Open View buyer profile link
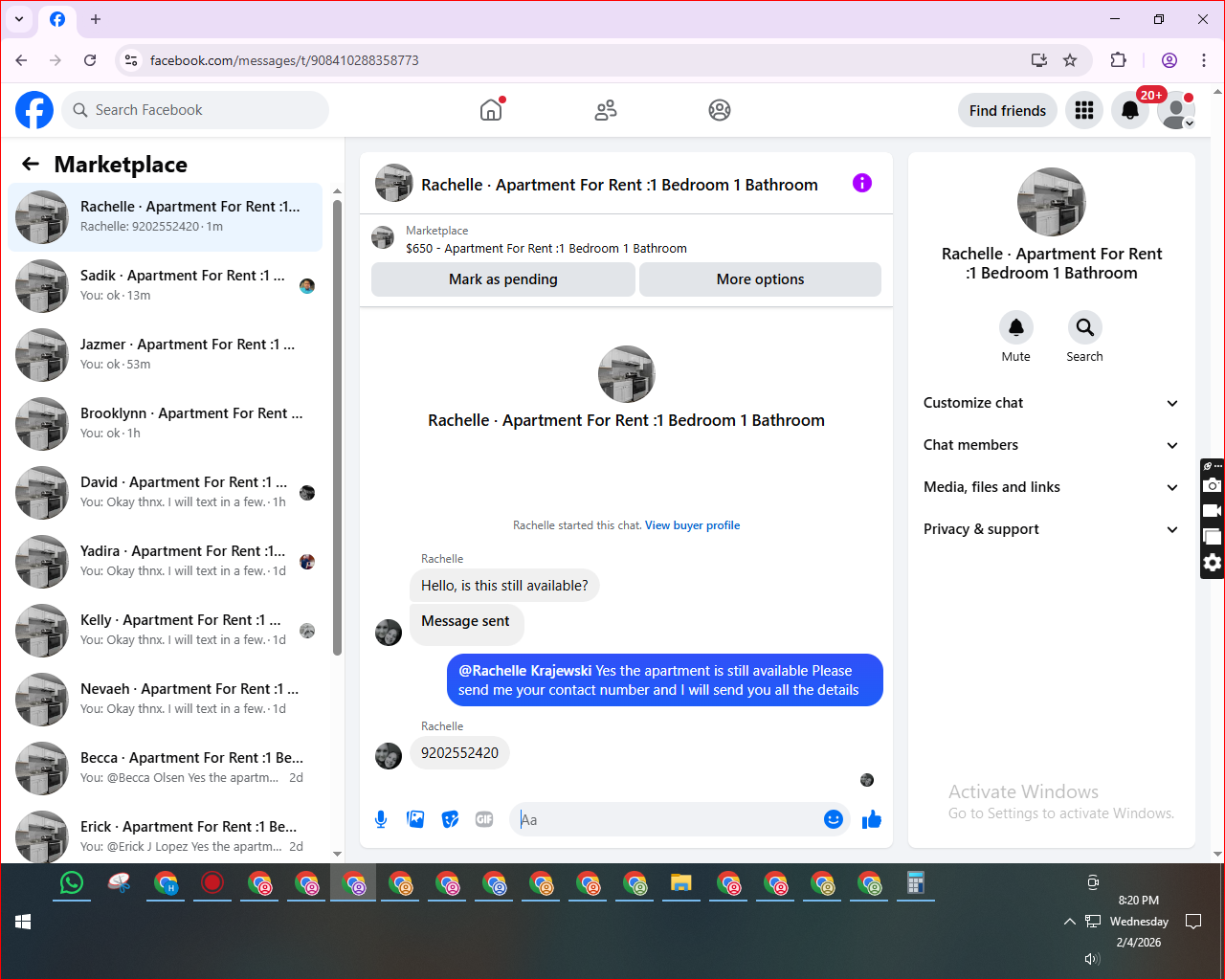 tap(692, 525)
